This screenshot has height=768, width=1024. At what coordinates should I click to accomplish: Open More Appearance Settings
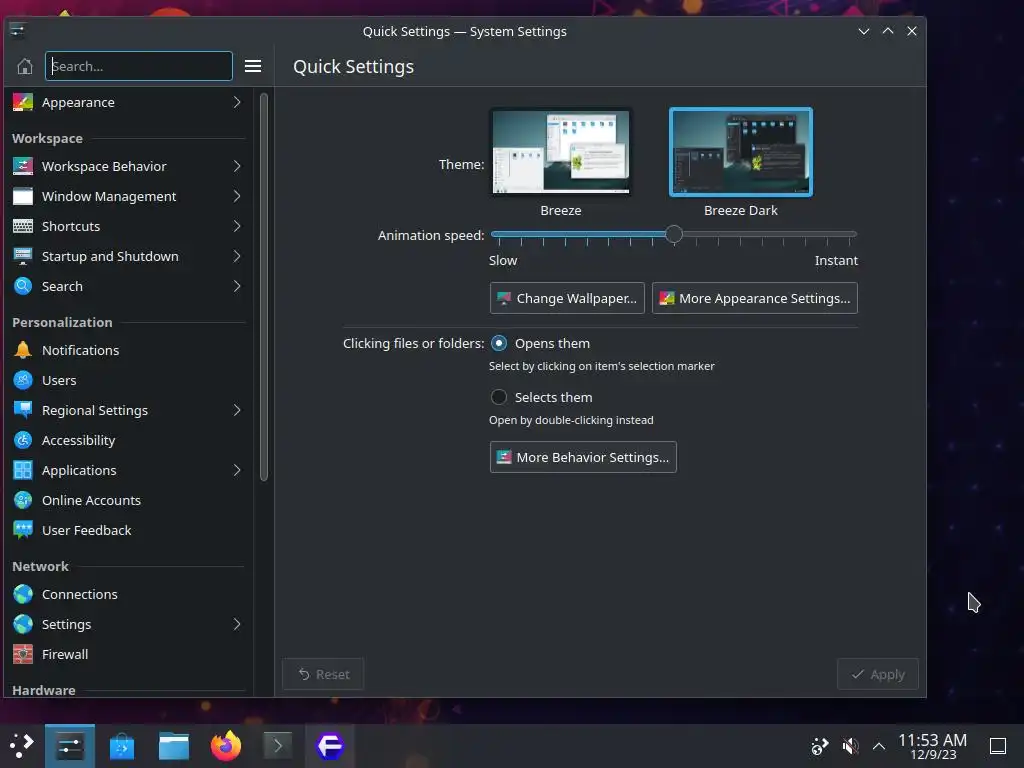(754, 298)
